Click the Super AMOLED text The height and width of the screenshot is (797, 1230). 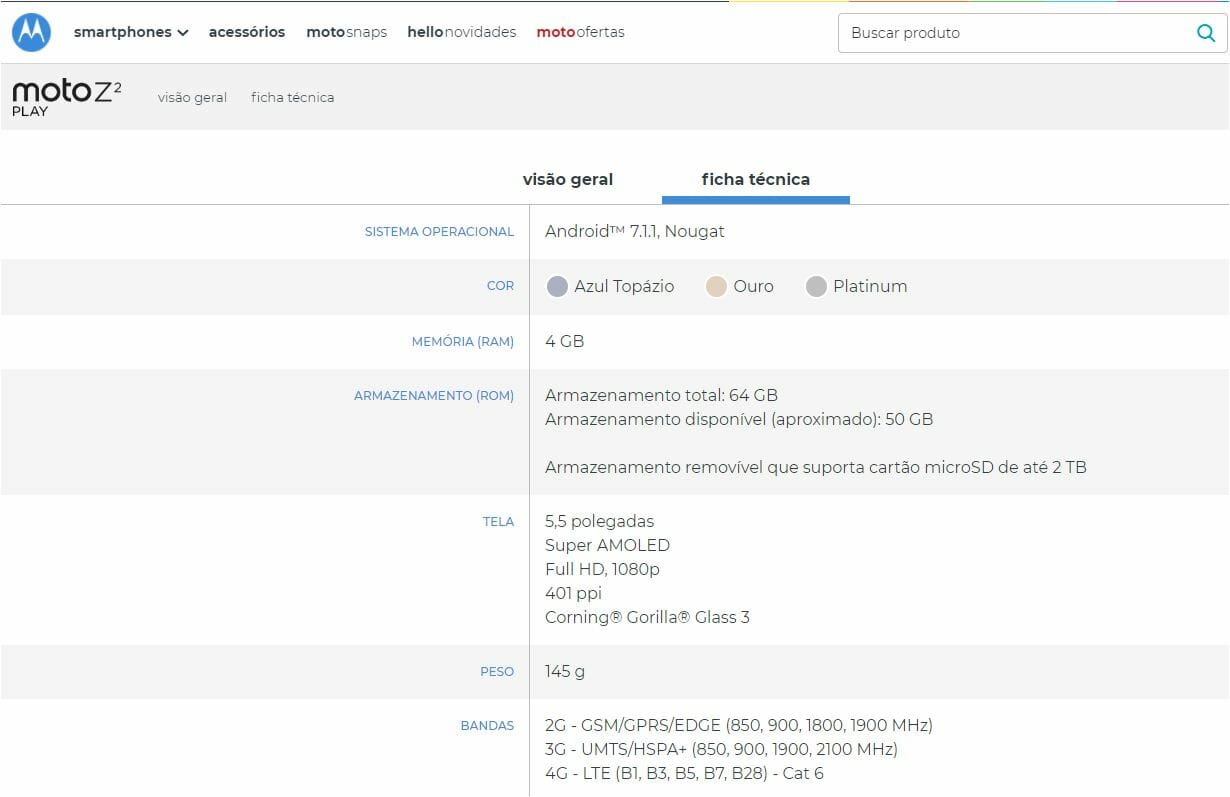click(607, 545)
